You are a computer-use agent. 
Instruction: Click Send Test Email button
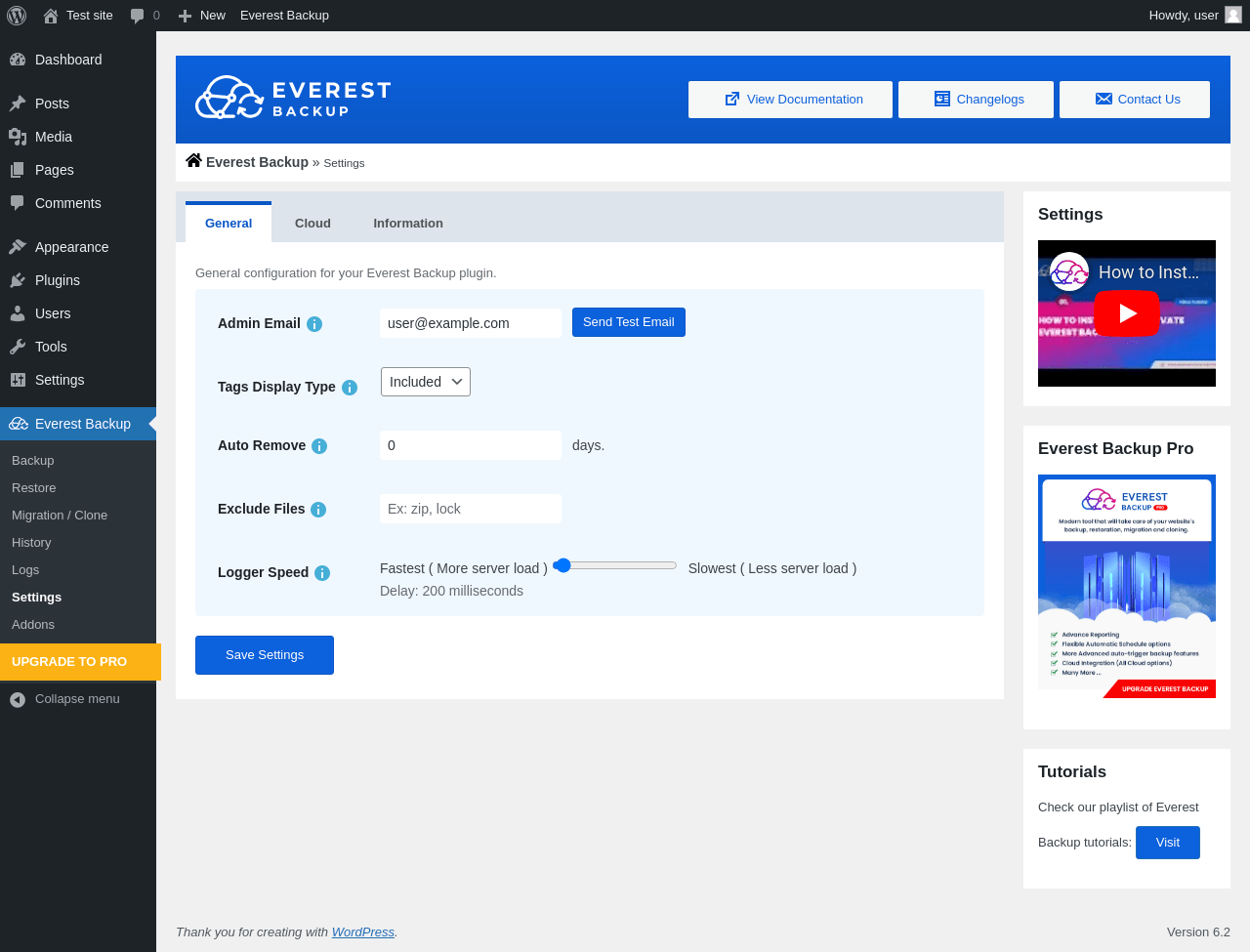pyautogui.click(x=629, y=322)
